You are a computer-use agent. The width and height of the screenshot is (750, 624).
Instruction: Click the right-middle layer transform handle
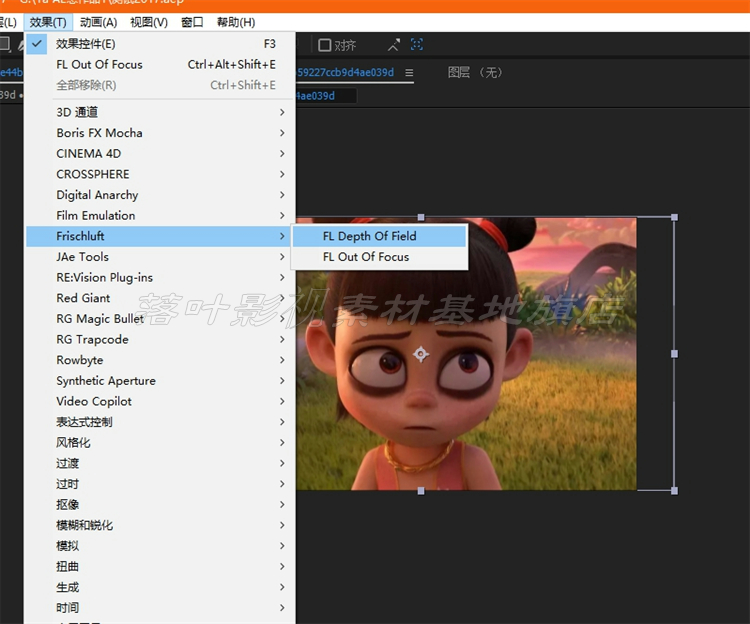(x=674, y=354)
